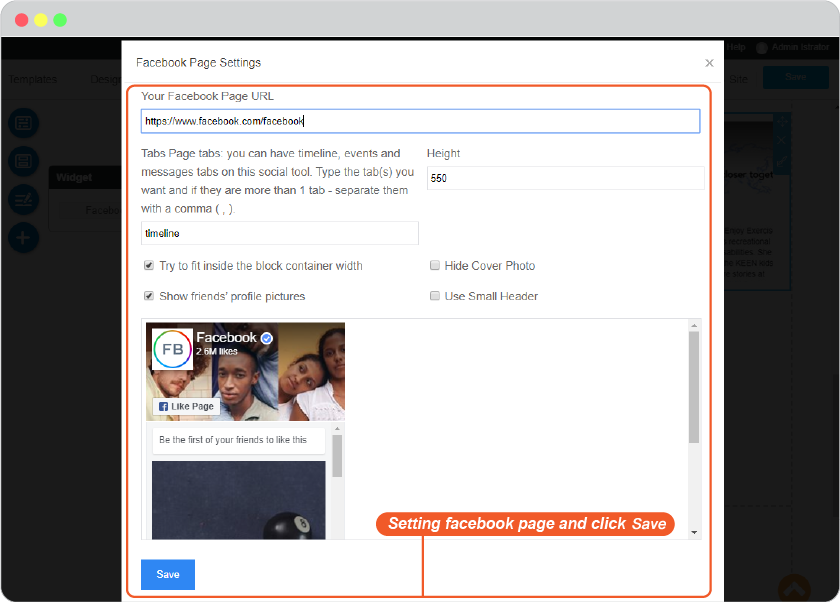Image resolution: width=840 pixels, height=602 pixels.
Task: Click the blue Save button in dialog
Action: 168,574
